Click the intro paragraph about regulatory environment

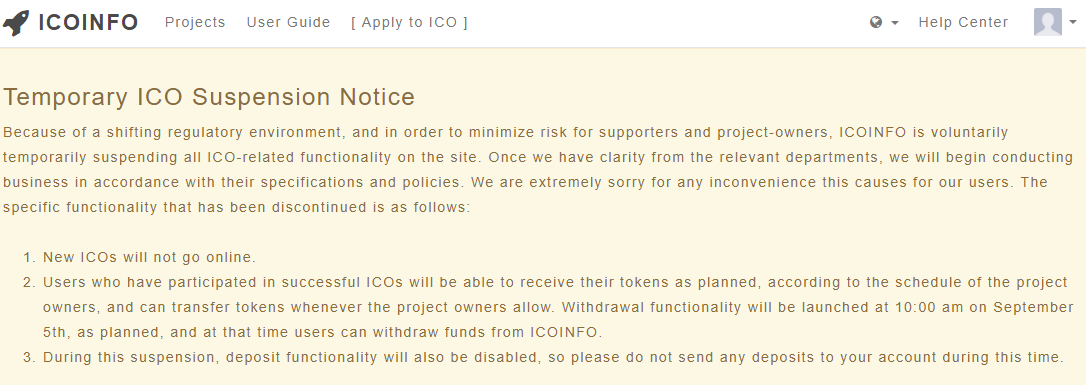coord(539,170)
